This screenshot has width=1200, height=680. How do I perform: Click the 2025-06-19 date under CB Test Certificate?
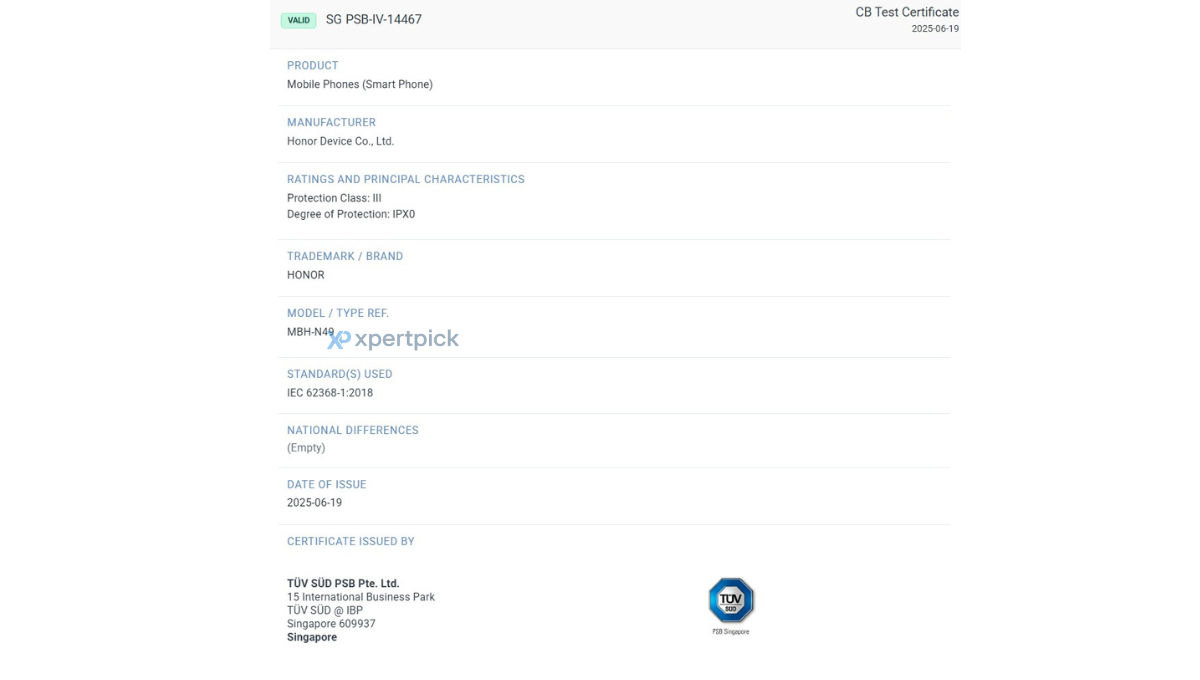click(935, 29)
